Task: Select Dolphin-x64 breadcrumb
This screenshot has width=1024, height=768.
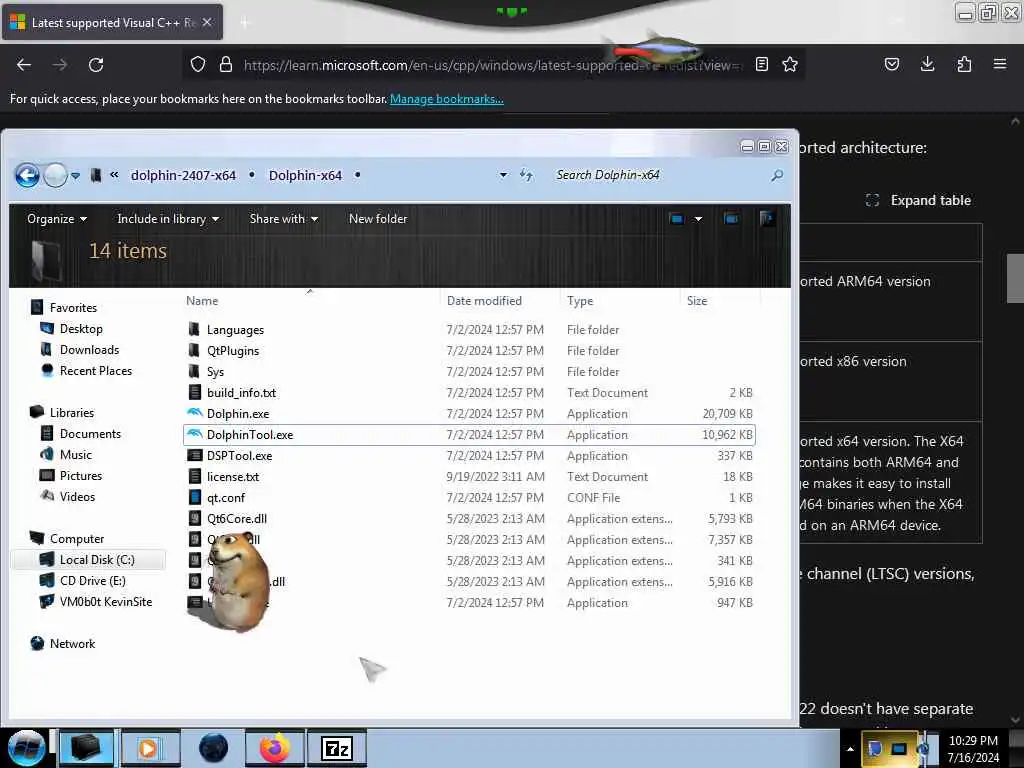Action: tap(305, 175)
